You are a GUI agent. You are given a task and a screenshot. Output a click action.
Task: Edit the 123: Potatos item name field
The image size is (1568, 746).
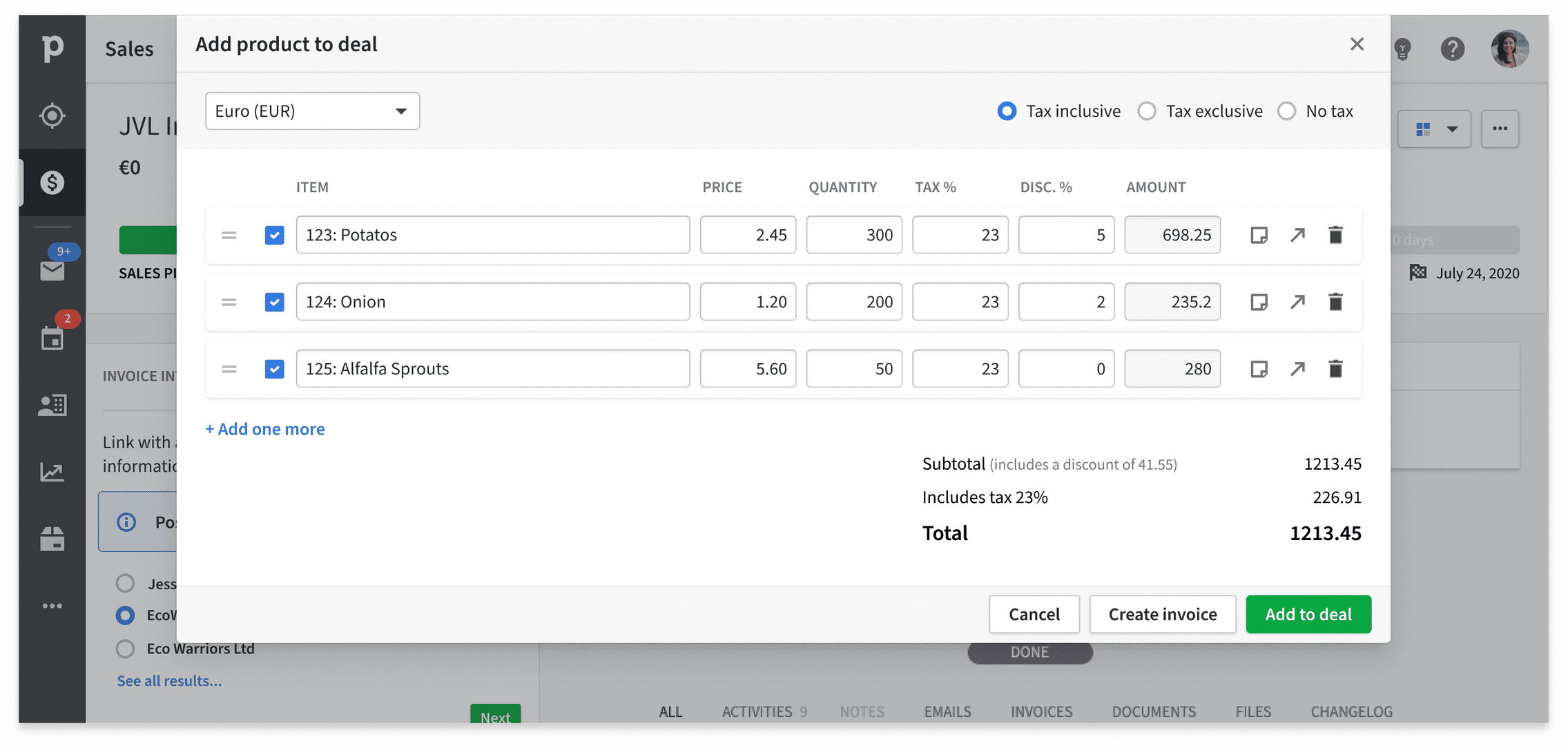click(493, 235)
